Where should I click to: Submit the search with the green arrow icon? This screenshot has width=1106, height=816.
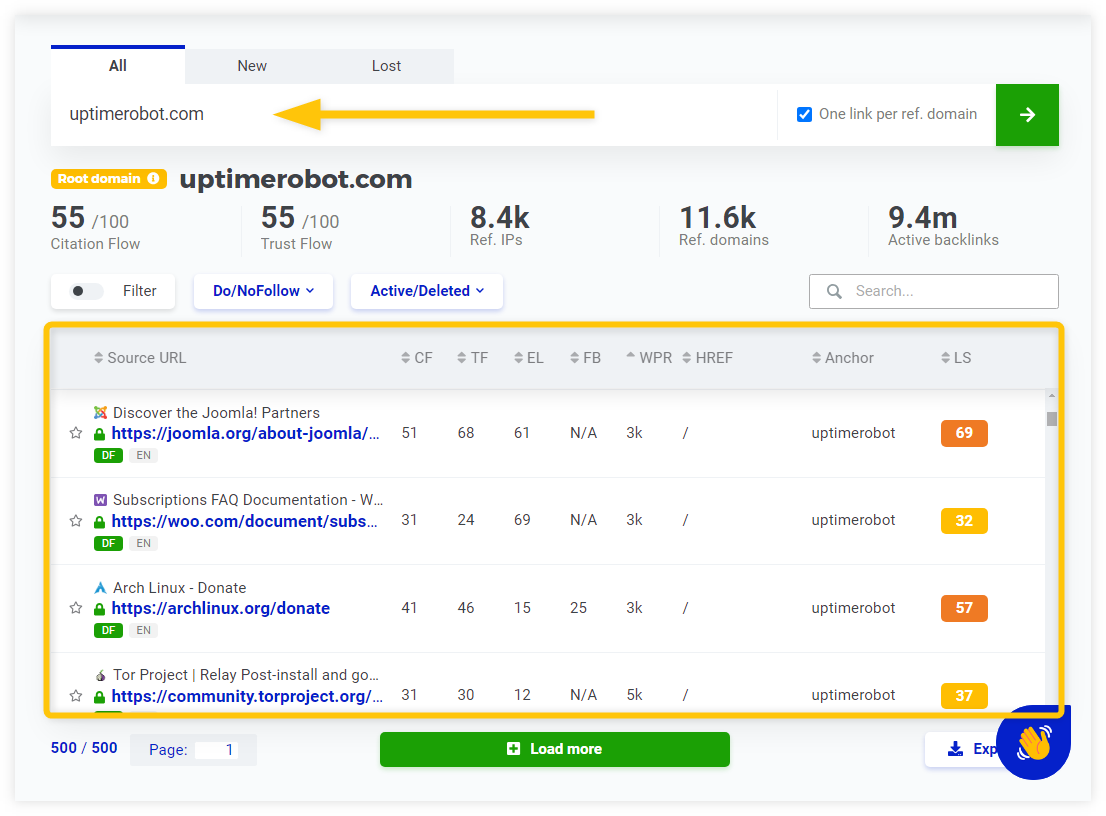pos(1027,114)
